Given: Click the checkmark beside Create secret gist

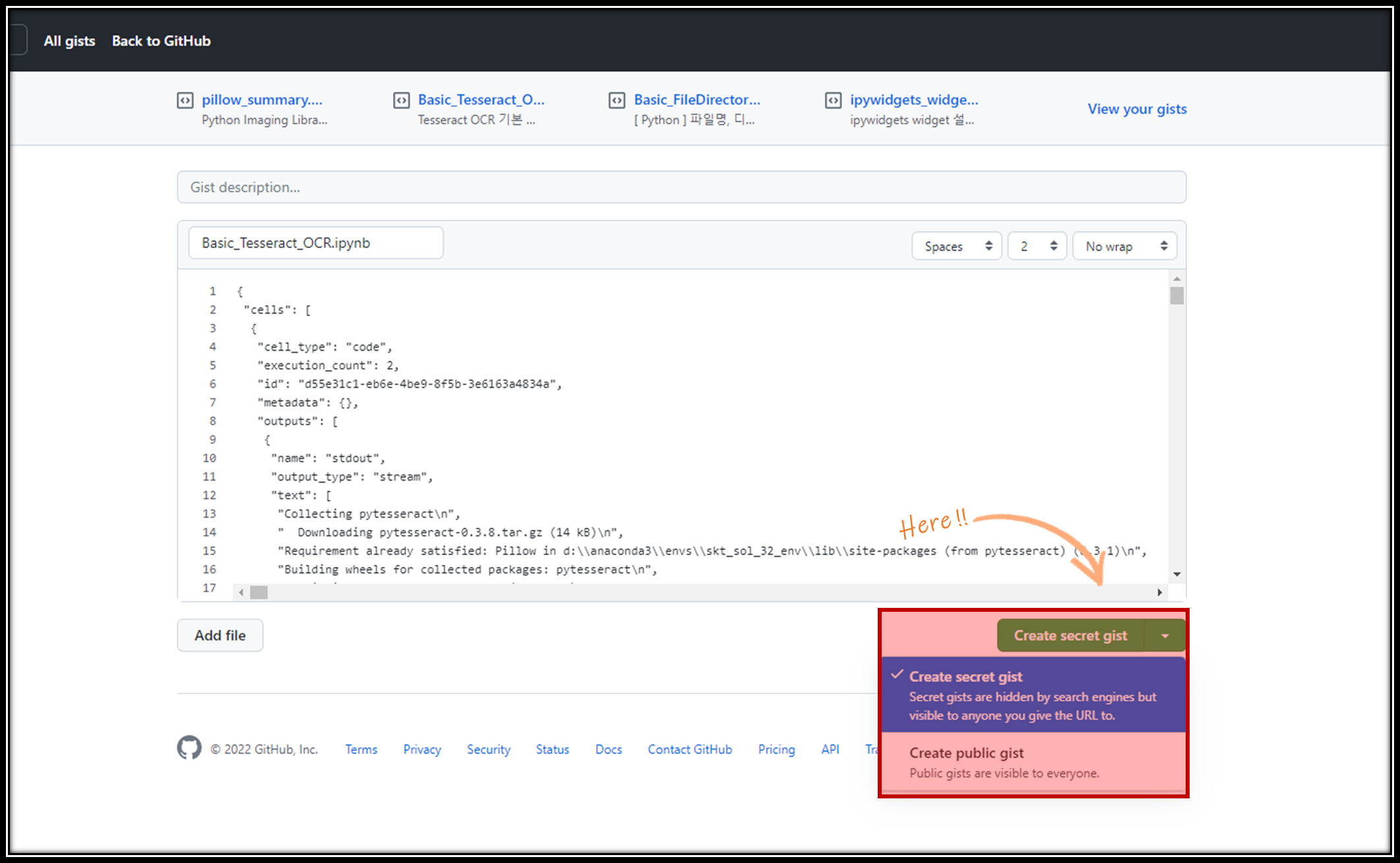Looking at the screenshot, I should click(x=897, y=675).
